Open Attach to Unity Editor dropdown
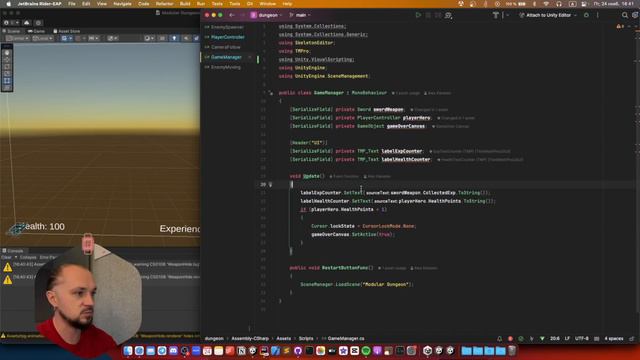The height and width of the screenshot is (360, 640). pyautogui.click(x=548, y=15)
